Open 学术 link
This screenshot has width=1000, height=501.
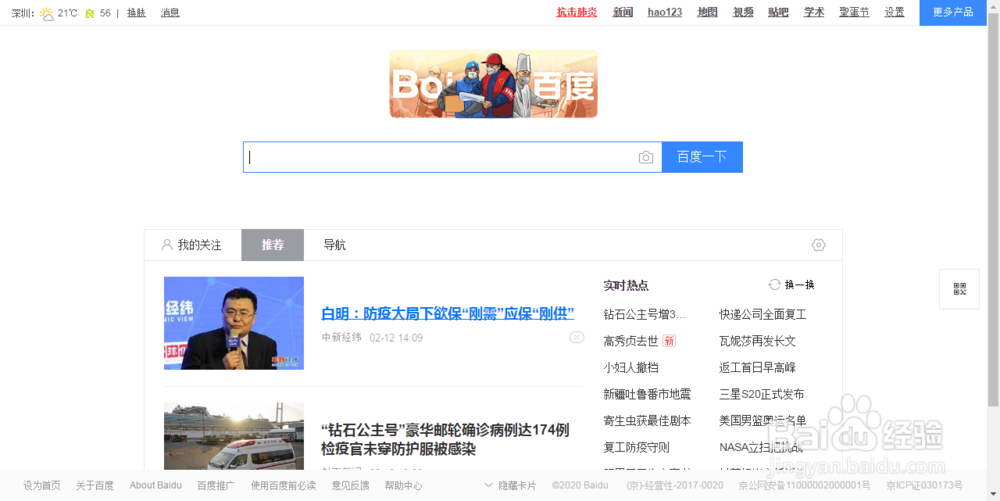click(814, 12)
